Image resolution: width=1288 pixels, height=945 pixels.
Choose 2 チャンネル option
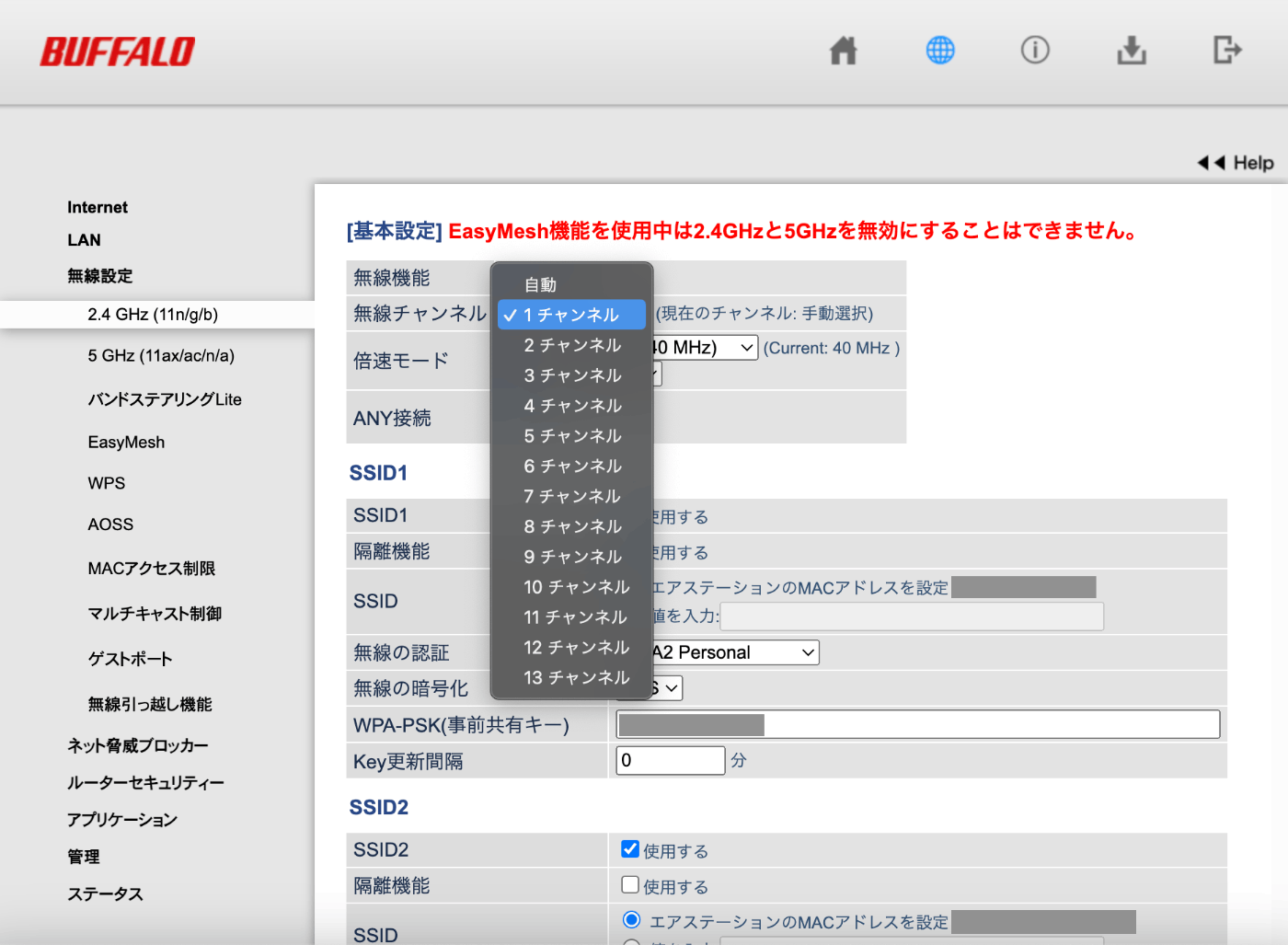point(571,345)
